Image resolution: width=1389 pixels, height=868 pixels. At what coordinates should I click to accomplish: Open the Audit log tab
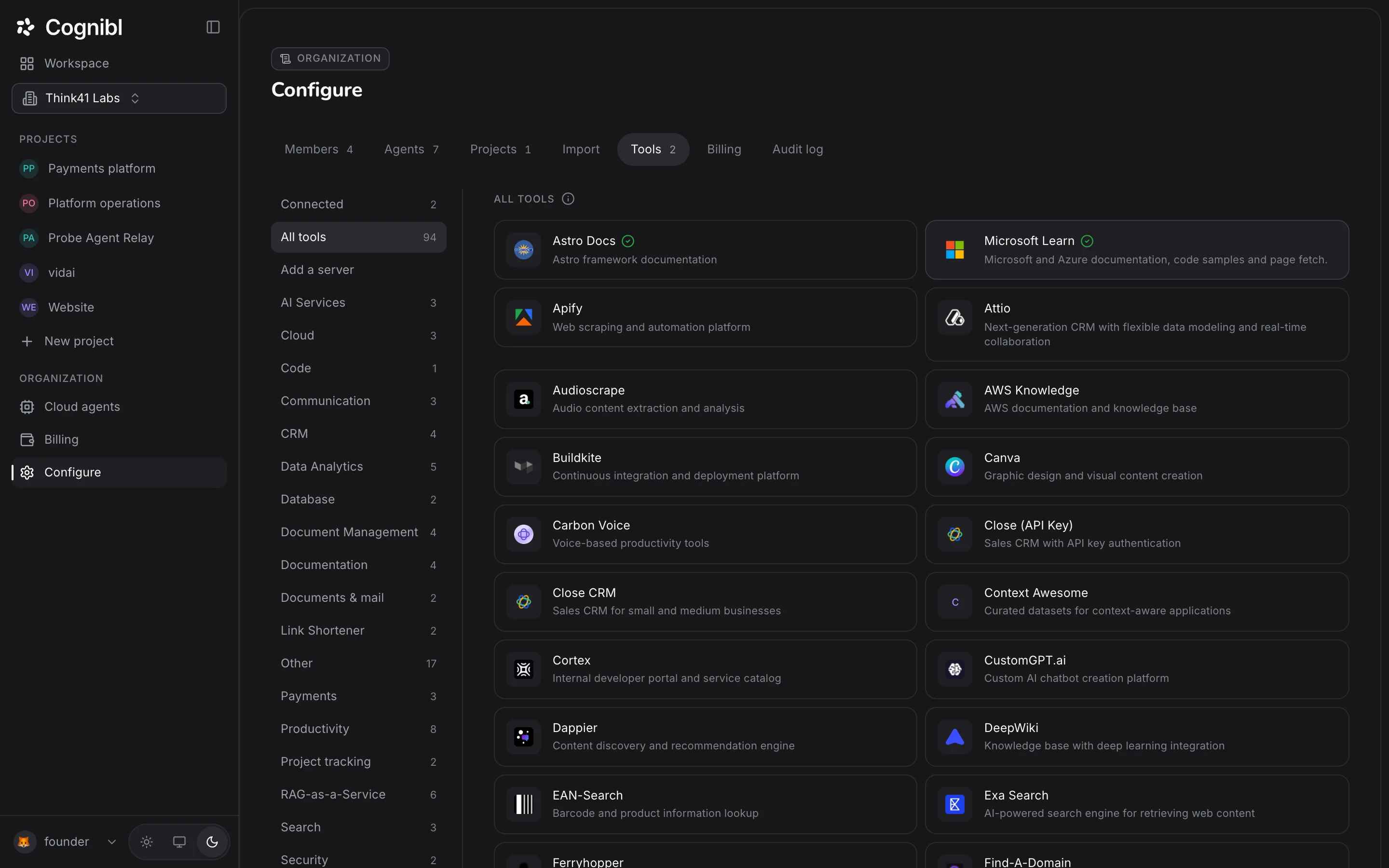pyautogui.click(x=797, y=149)
